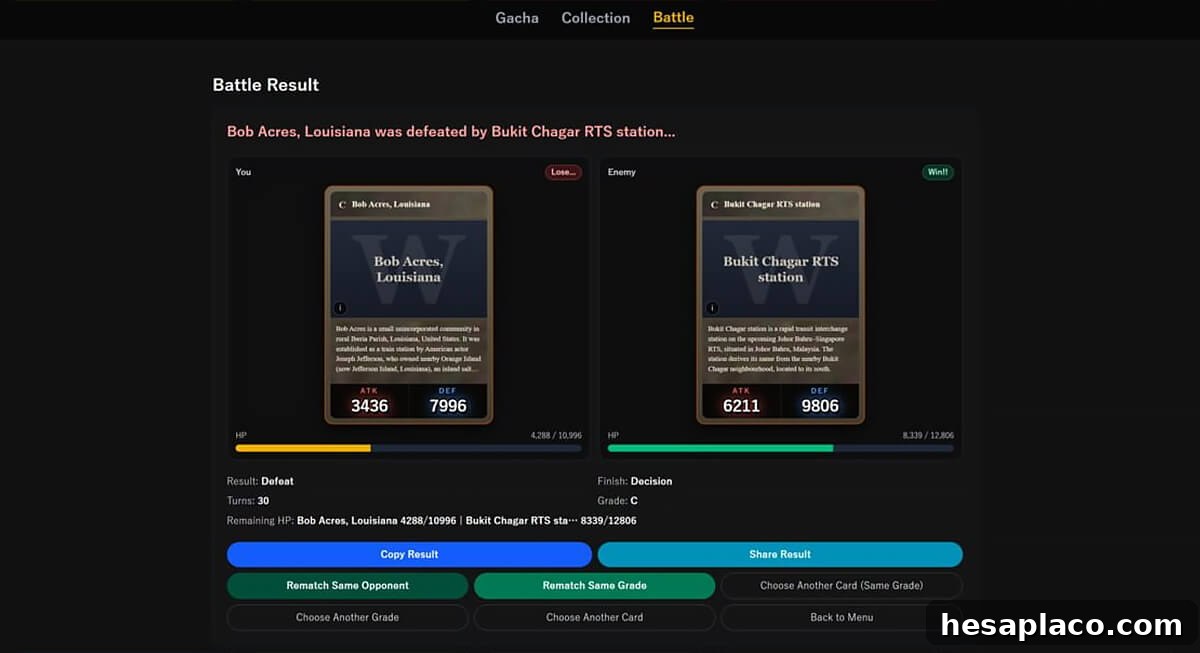The width and height of the screenshot is (1200, 653).
Task: Click the Bob Acres, Louisiana card
Action: tap(409, 305)
